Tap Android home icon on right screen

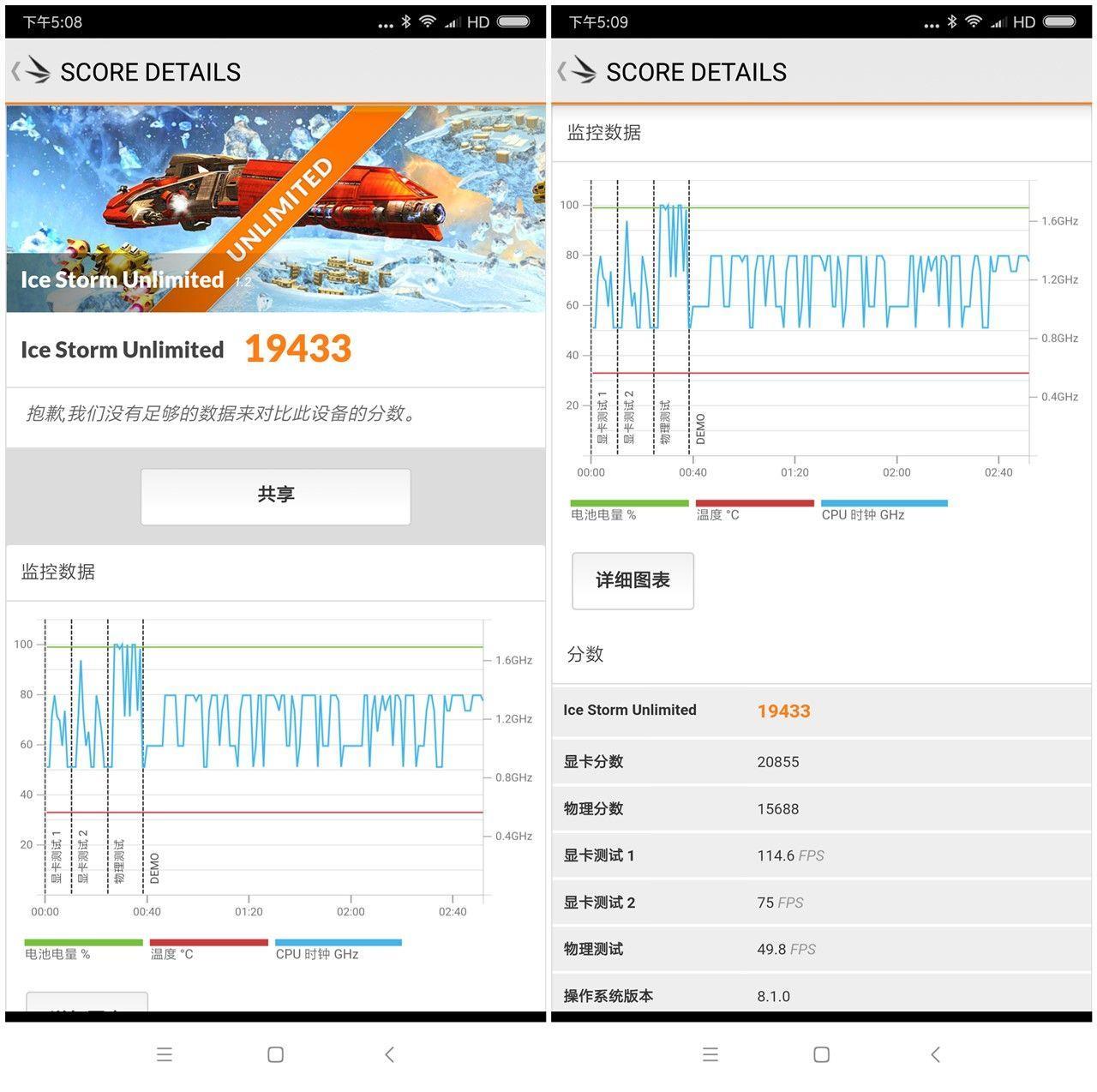click(821, 1054)
